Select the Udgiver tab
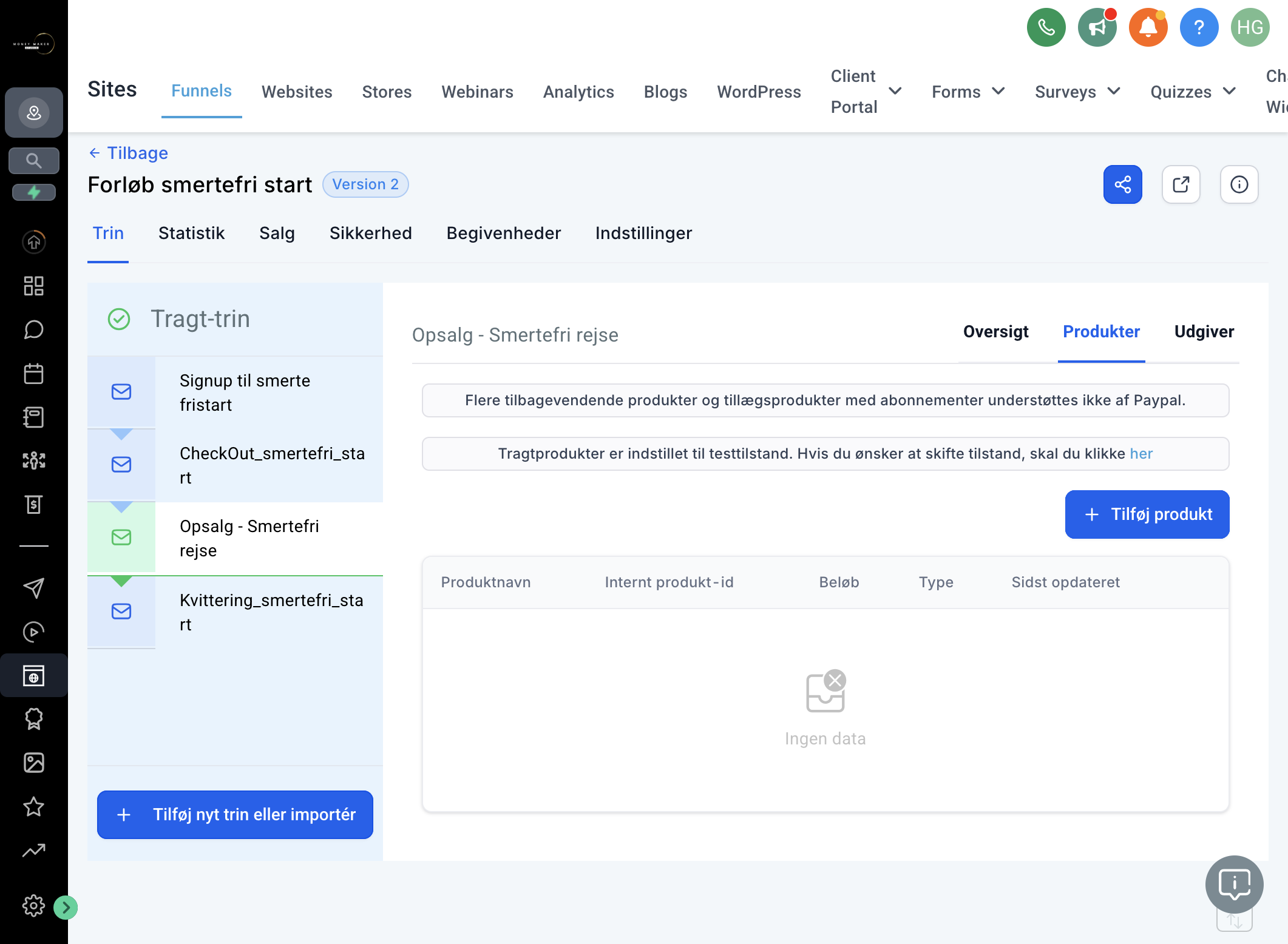Image resolution: width=1288 pixels, height=944 pixels. click(1204, 331)
